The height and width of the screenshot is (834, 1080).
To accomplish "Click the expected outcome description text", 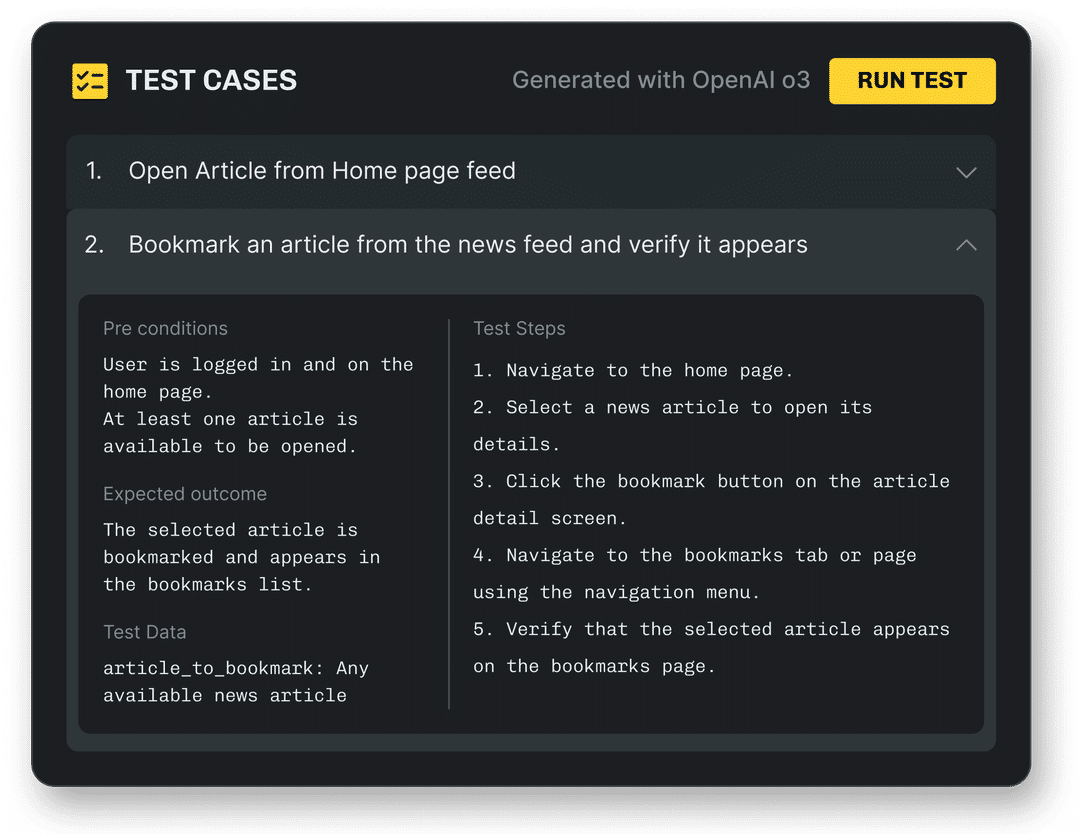I will pyautogui.click(x=241, y=557).
